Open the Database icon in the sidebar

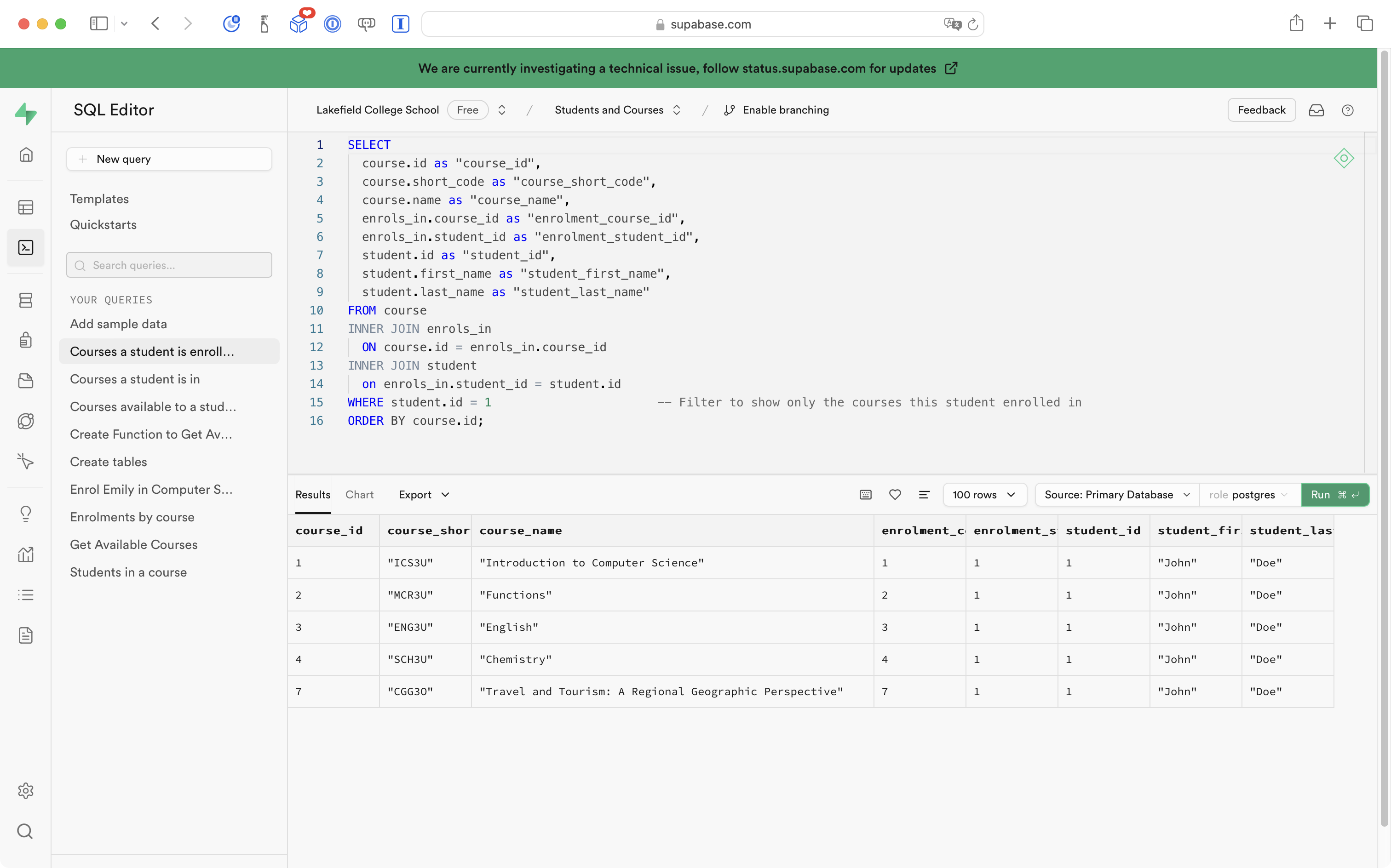[x=26, y=300]
